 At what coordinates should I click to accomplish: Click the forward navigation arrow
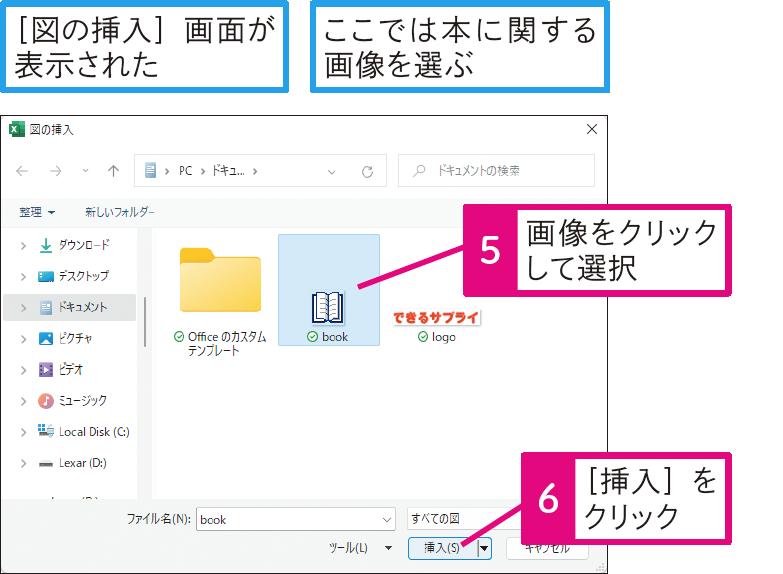point(55,171)
